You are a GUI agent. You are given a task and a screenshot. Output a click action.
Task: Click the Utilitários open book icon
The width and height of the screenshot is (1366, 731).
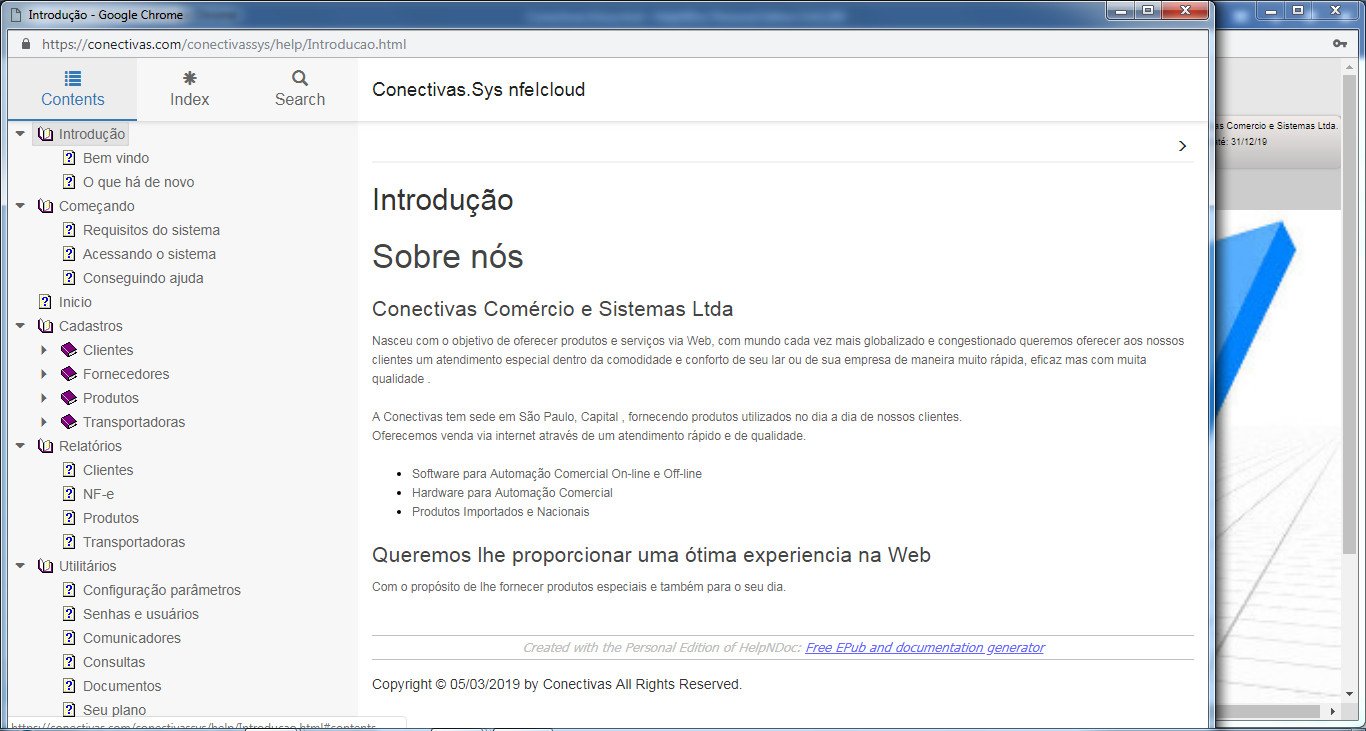pyautogui.click(x=45, y=566)
